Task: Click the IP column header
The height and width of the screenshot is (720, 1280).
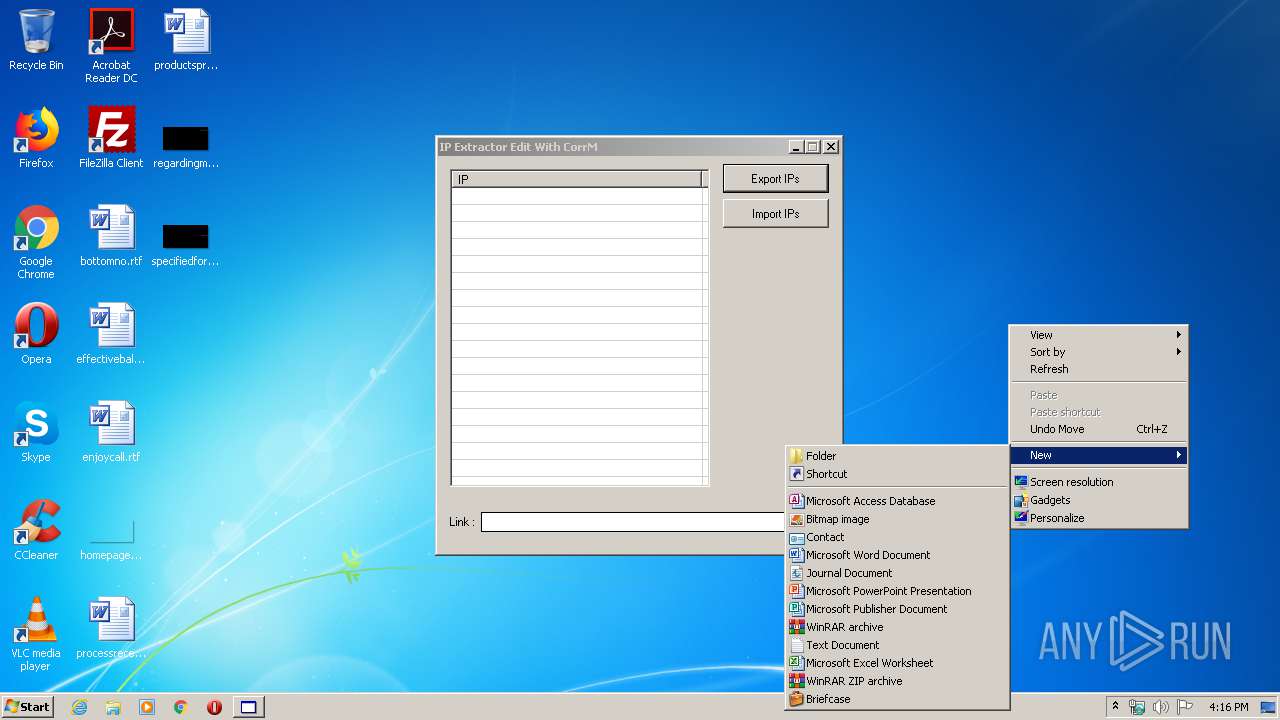Action: pyautogui.click(x=578, y=179)
